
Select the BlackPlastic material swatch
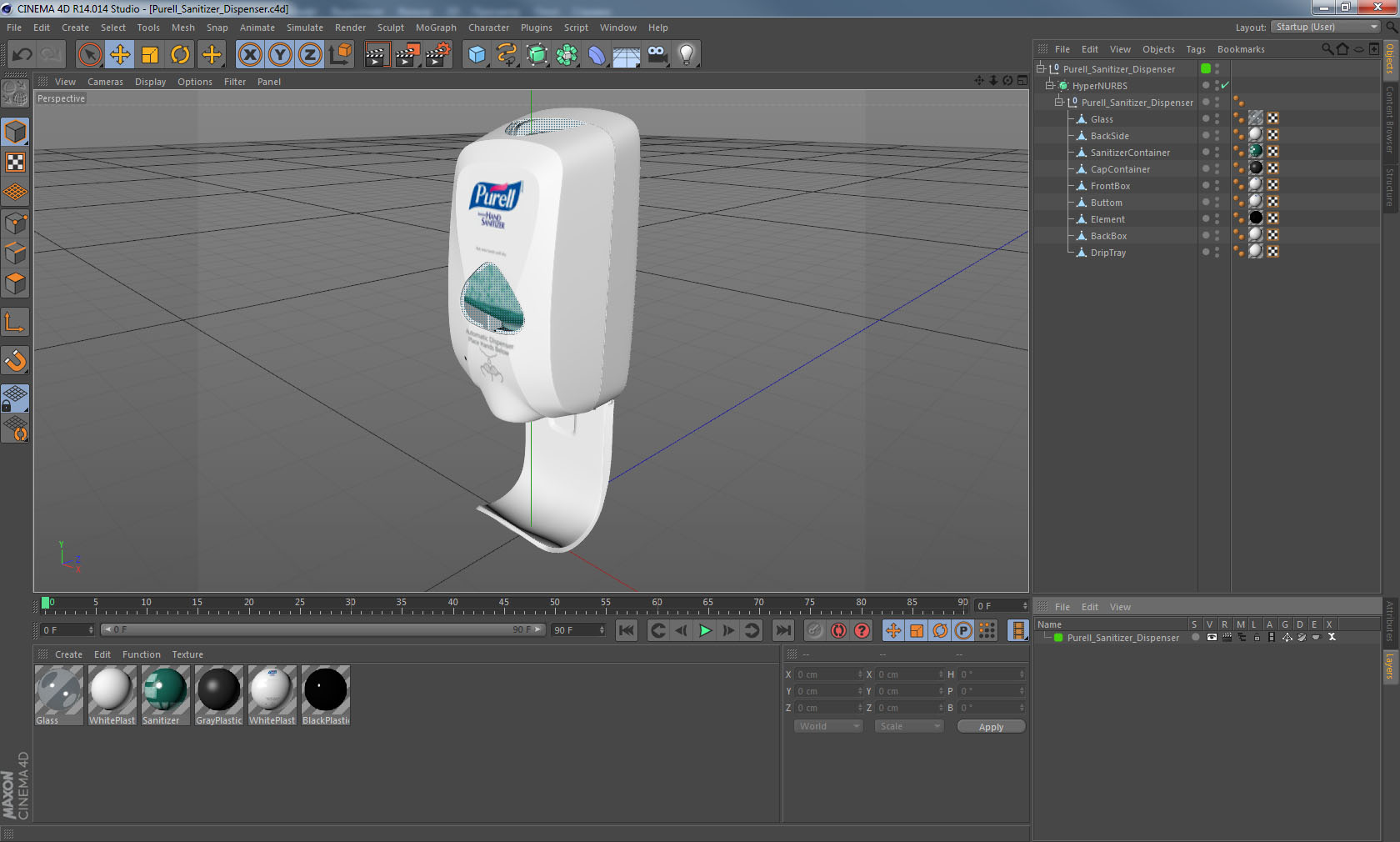click(x=326, y=694)
